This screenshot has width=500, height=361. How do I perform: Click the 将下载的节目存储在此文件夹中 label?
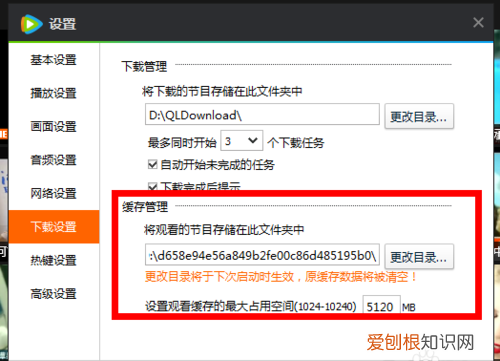222,91
